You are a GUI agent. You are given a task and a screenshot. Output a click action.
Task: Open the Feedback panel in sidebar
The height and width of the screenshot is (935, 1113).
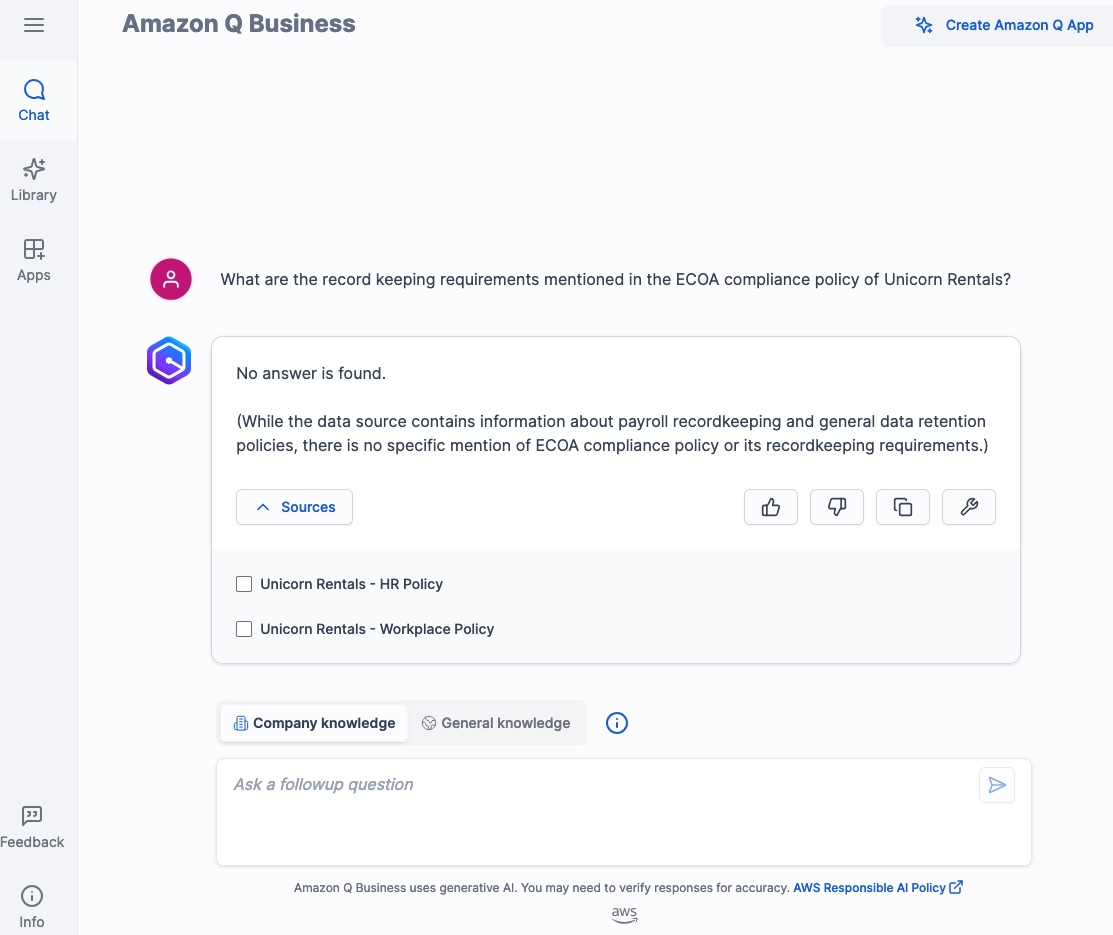[31, 826]
